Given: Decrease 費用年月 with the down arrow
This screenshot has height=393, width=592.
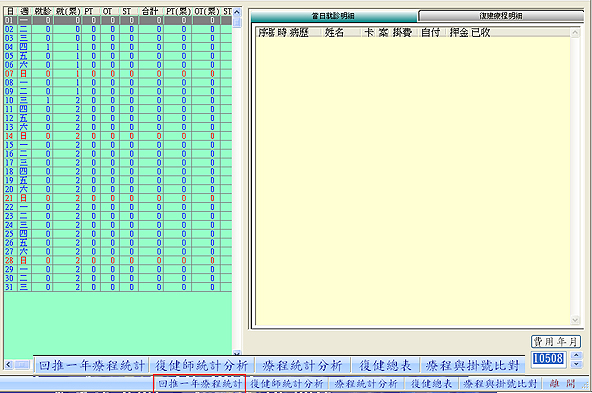Looking at the screenshot, I should click(x=576, y=364).
